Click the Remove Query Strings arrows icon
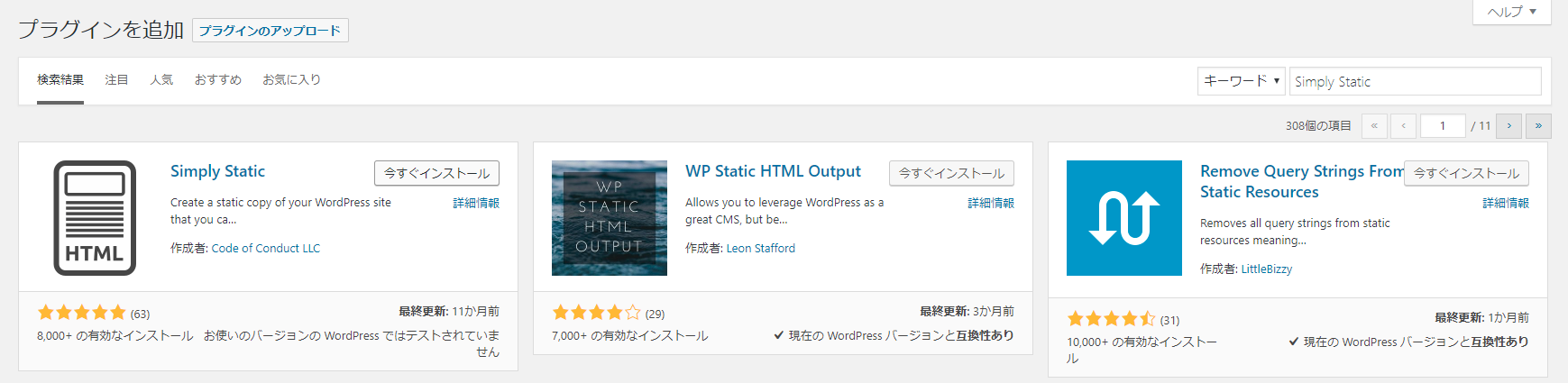The height and width of the screenshot is (383, 1568). click(1124, 218)
